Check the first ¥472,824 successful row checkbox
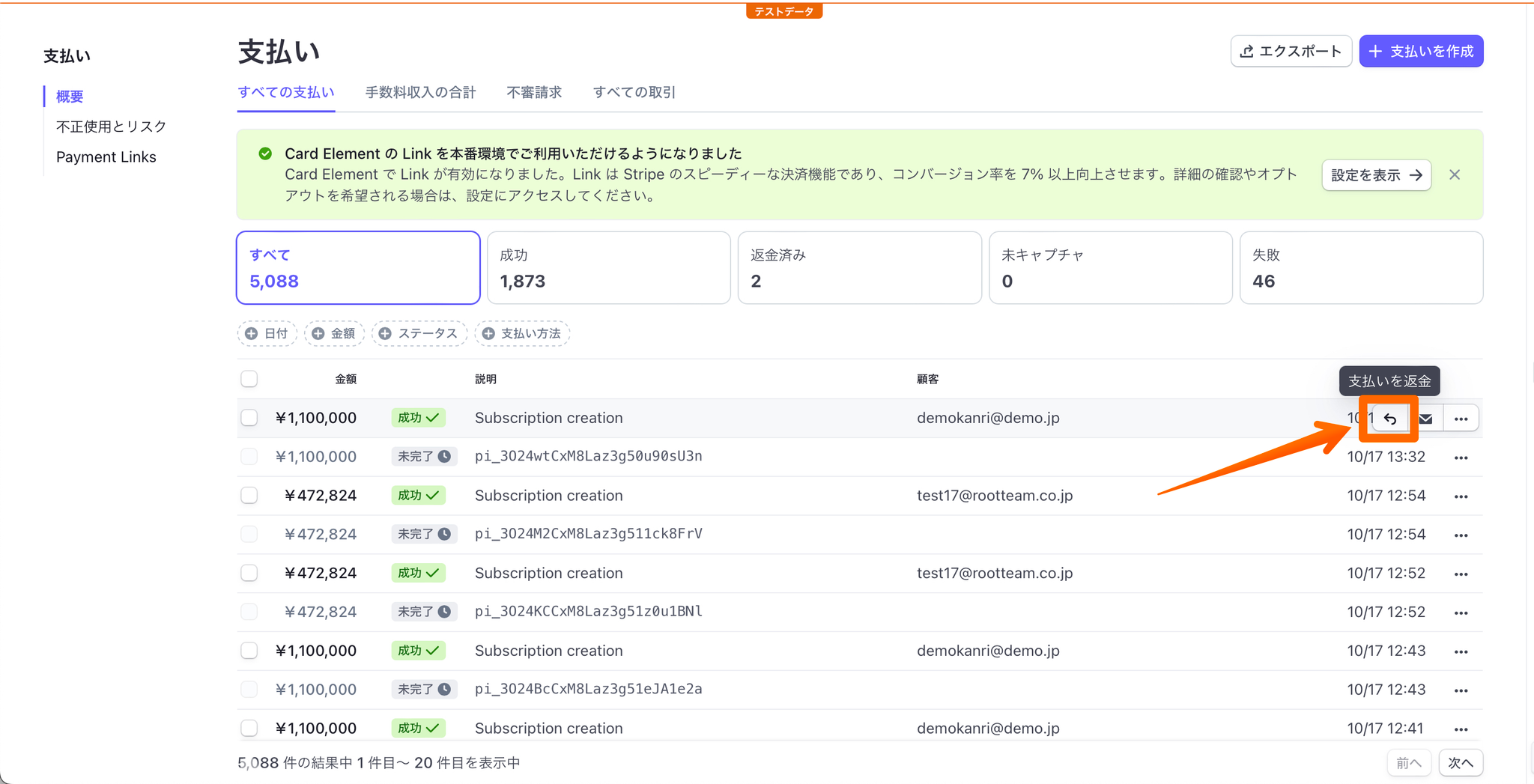 tap(249, 496)
